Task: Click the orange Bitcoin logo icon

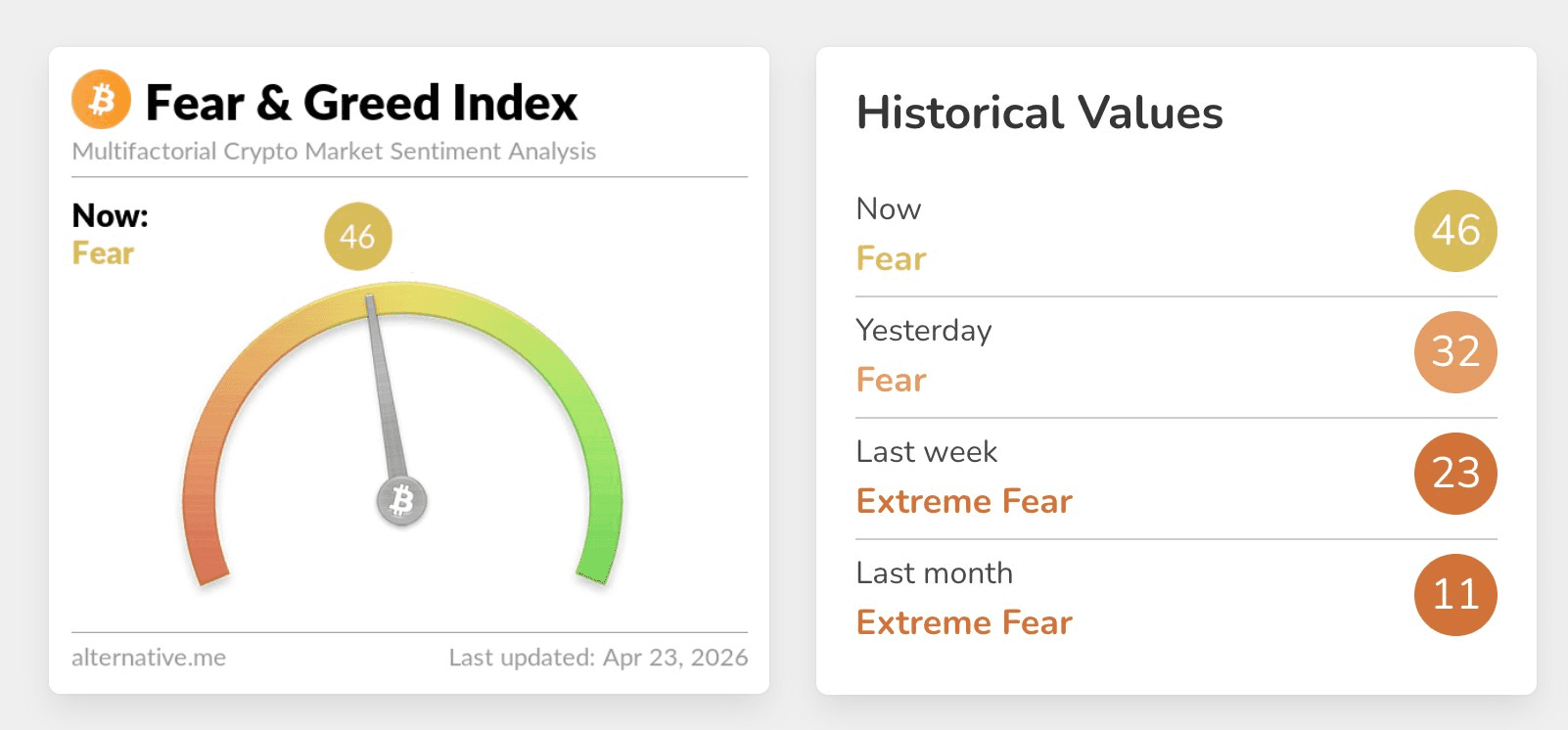Action: [x=101, y=99]
